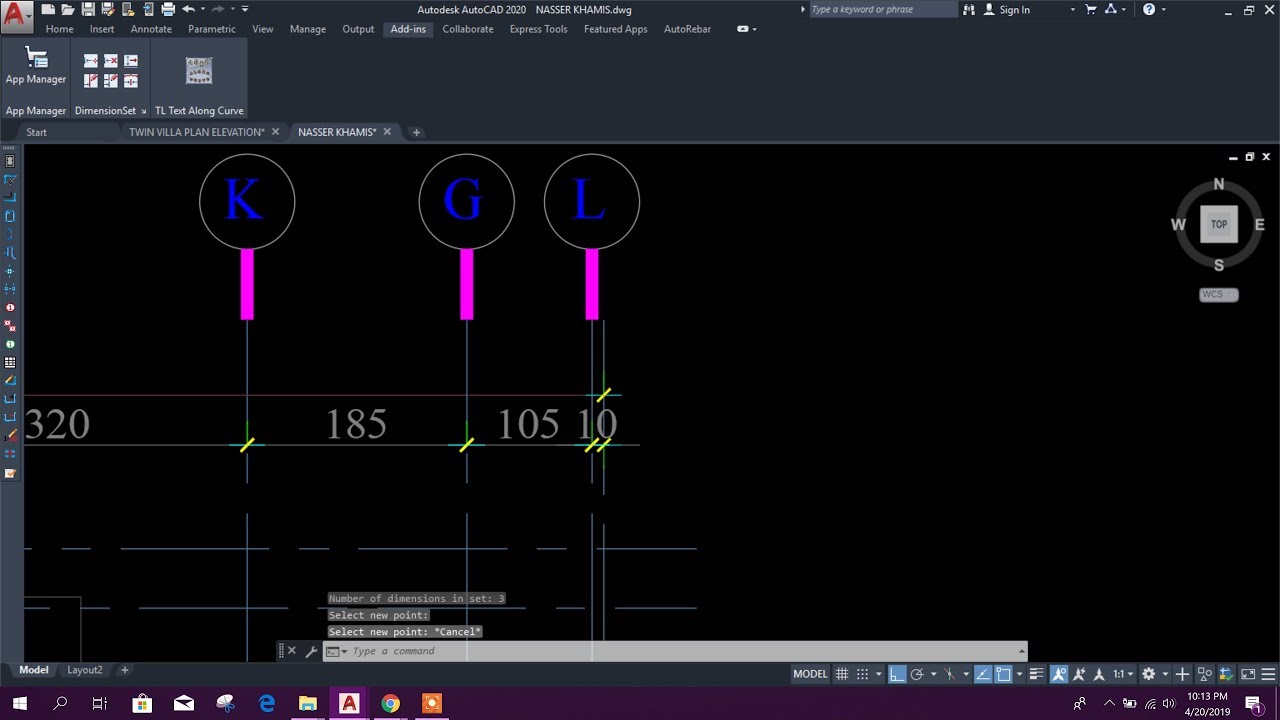Click the Plot printer icon
This screenshot has height=720, width=1280.
167,10
